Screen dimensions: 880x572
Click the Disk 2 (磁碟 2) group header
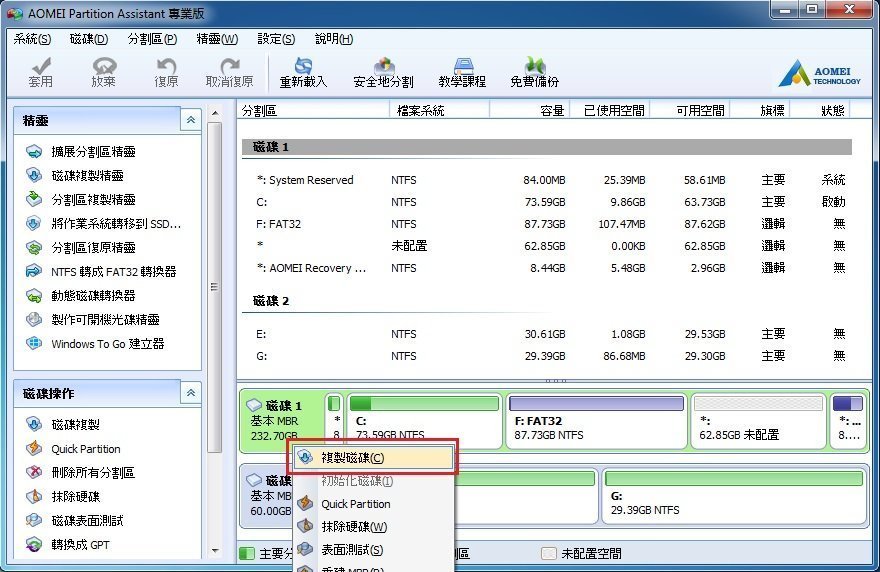point(547,301)
